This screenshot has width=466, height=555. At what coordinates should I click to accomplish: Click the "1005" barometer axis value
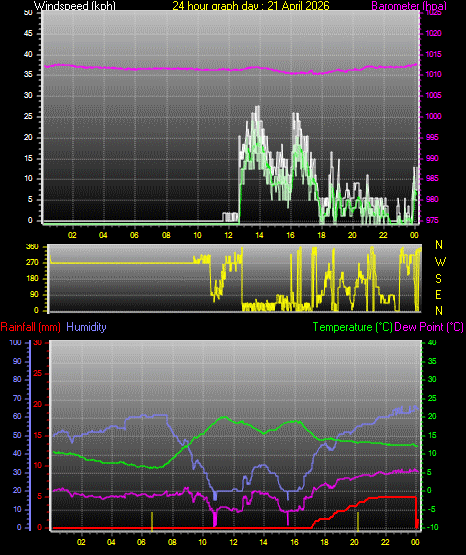(433, 96)
